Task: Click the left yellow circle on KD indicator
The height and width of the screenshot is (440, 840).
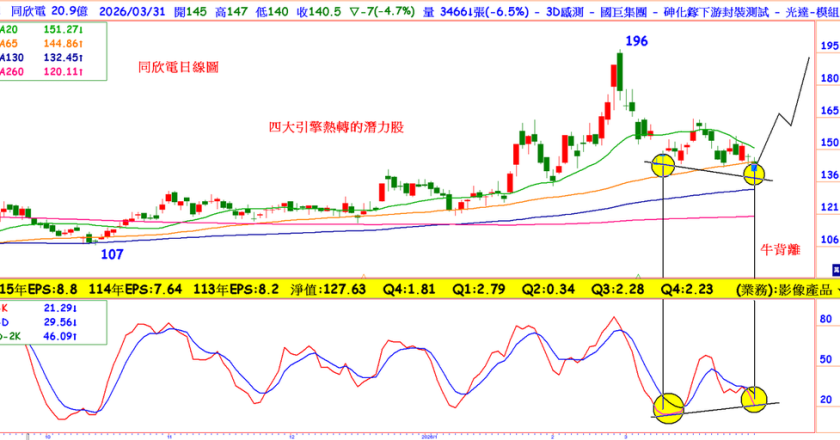Action: tap(668, 408)
